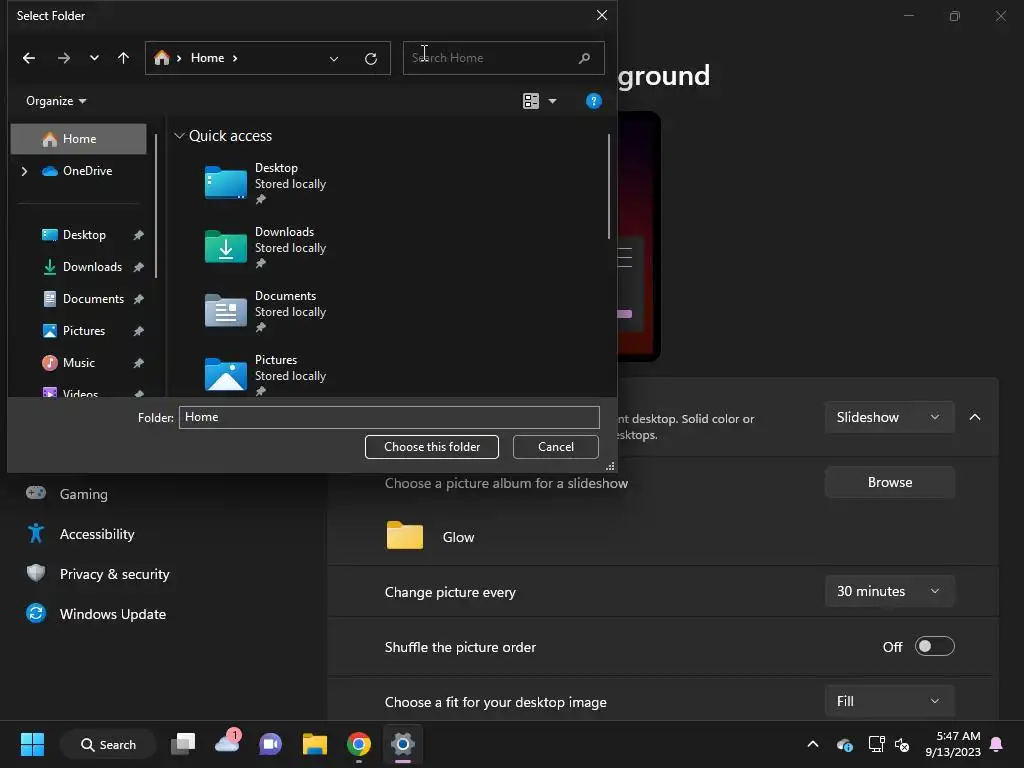Go up one folder level

tap(123, 58)
